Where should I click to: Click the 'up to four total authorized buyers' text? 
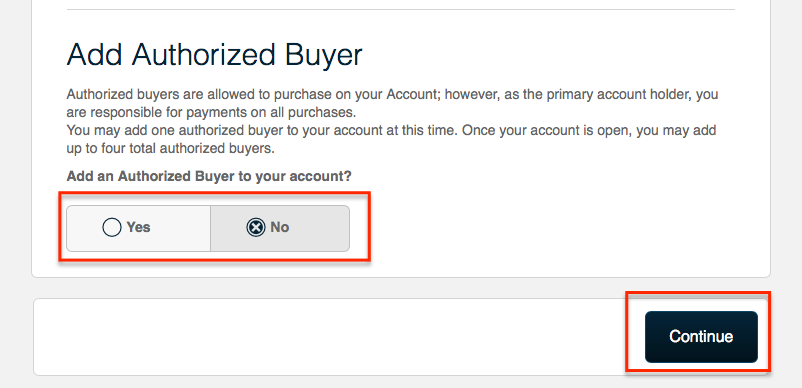tap(171, 149)
